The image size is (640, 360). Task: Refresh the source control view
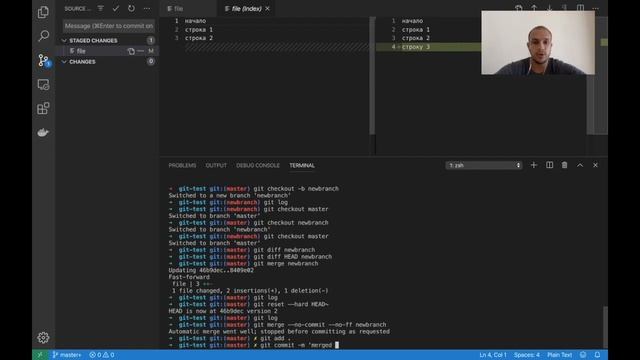click(131, 8)
